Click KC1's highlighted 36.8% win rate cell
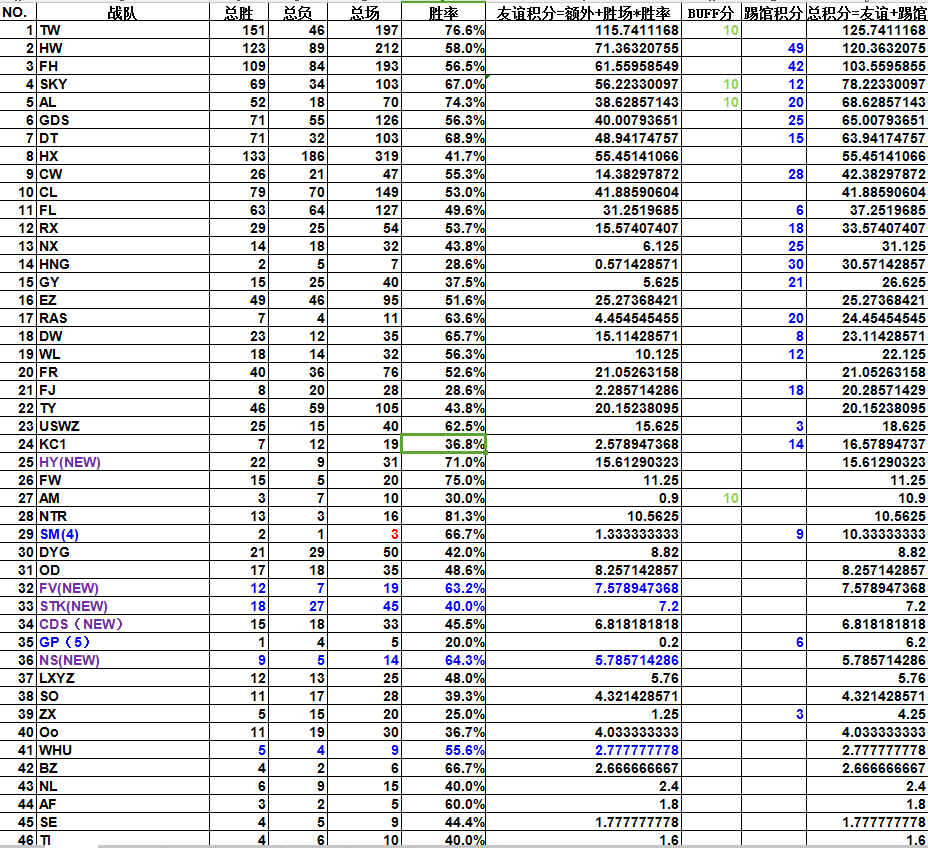Screen dimensions: 928x848 pyautogui.click(x=443, y=444)
